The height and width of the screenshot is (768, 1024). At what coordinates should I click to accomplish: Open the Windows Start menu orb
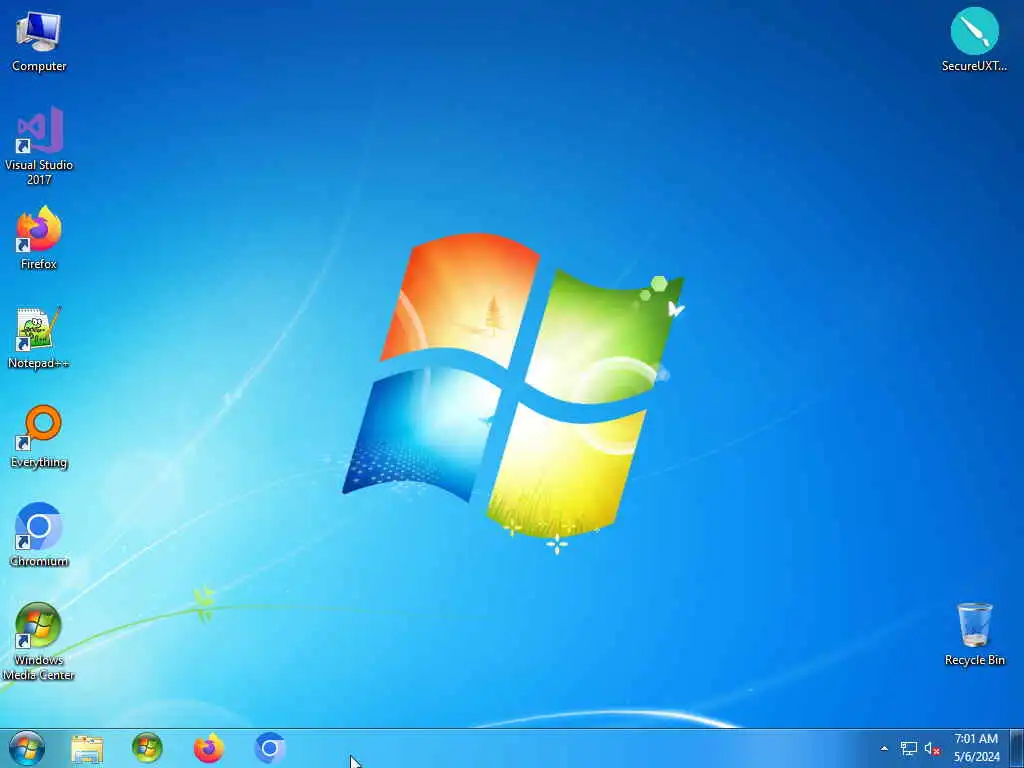click(x=27, y=748)
